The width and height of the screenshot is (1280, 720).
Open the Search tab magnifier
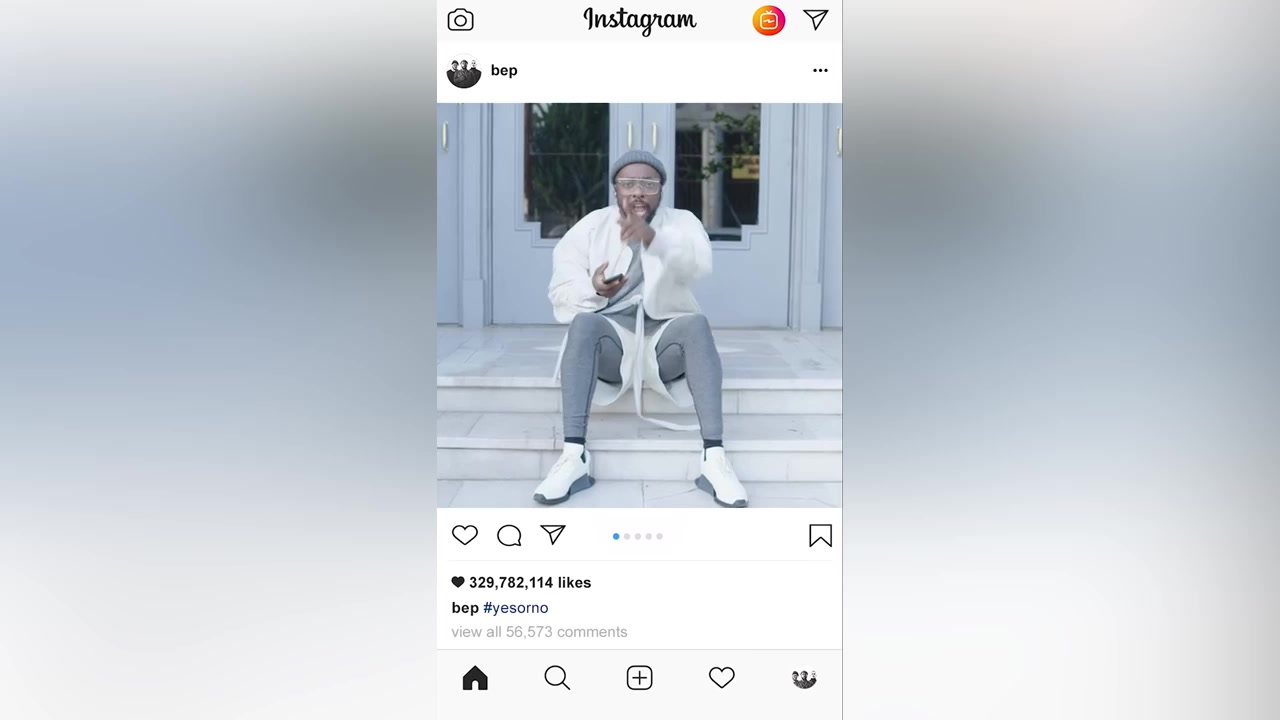coord(557,678)
